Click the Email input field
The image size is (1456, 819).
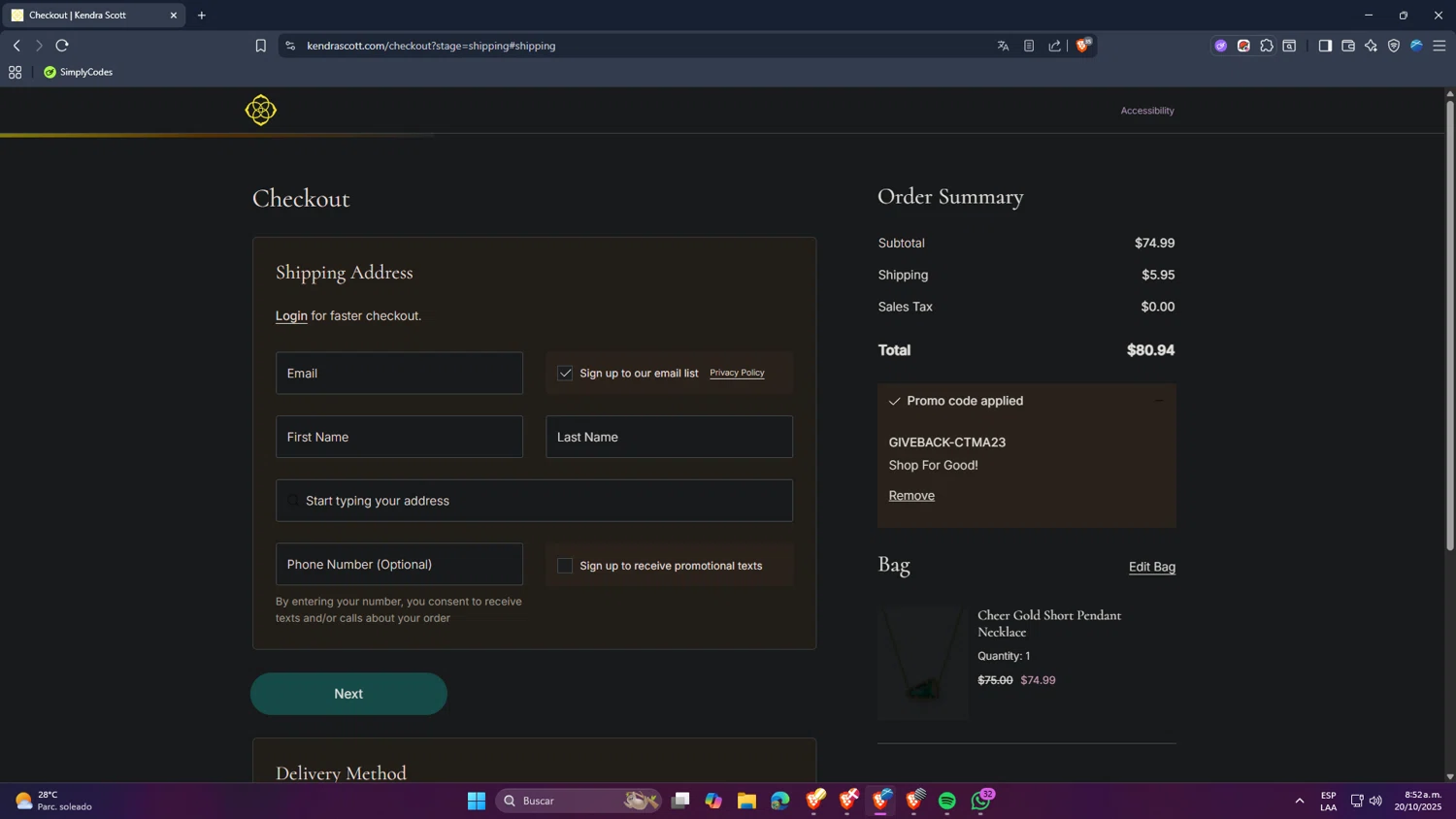point(399,373)
